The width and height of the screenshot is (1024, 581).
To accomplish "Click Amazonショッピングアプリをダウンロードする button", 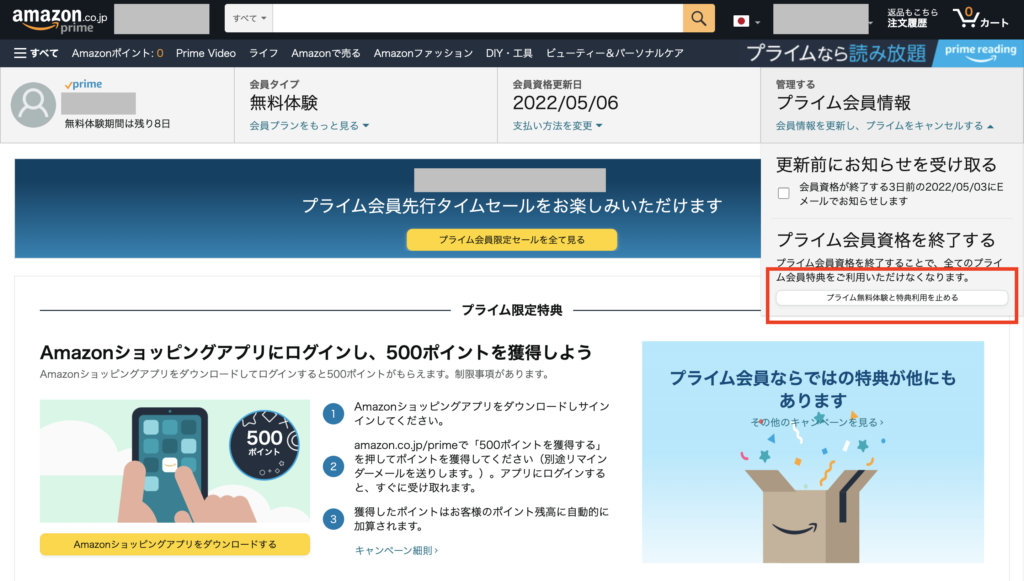I will coord(175,544).
